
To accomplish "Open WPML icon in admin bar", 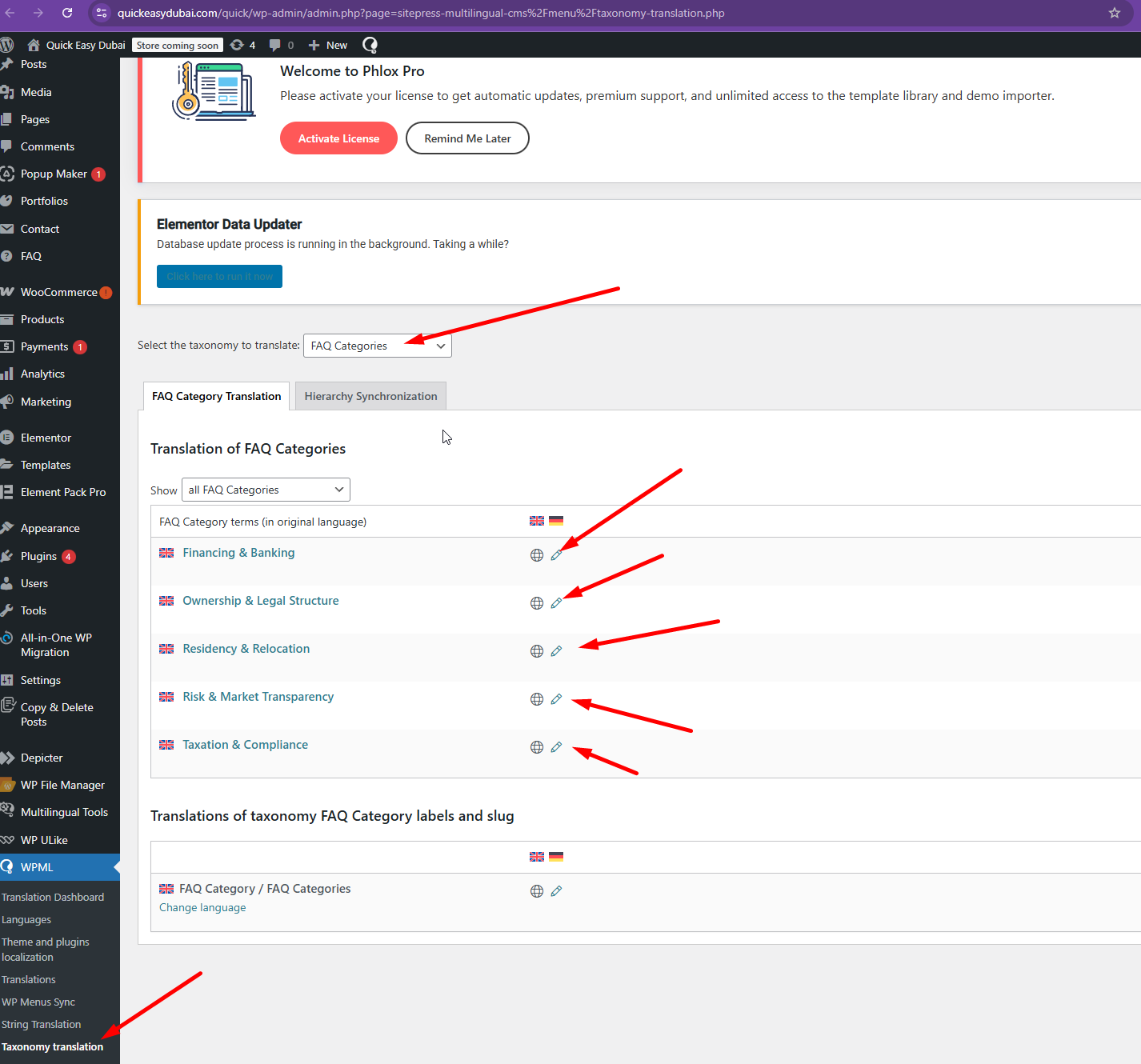I will pos(370,45).
